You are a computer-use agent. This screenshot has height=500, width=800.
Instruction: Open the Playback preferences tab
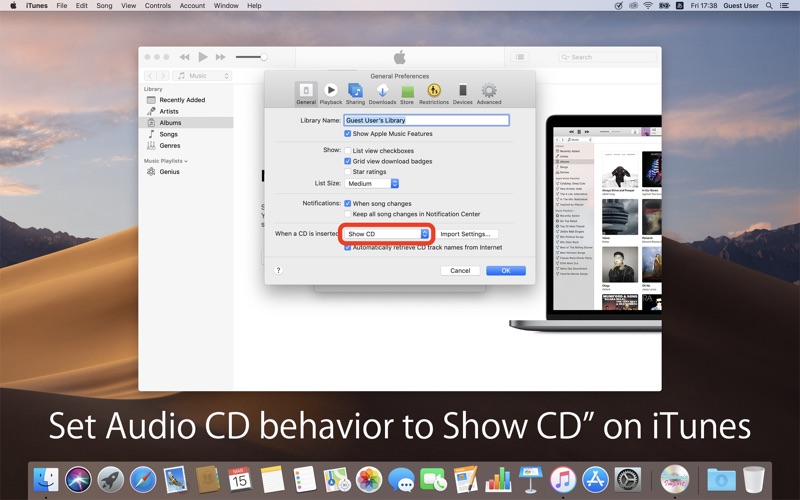click(x=331, y=94)
